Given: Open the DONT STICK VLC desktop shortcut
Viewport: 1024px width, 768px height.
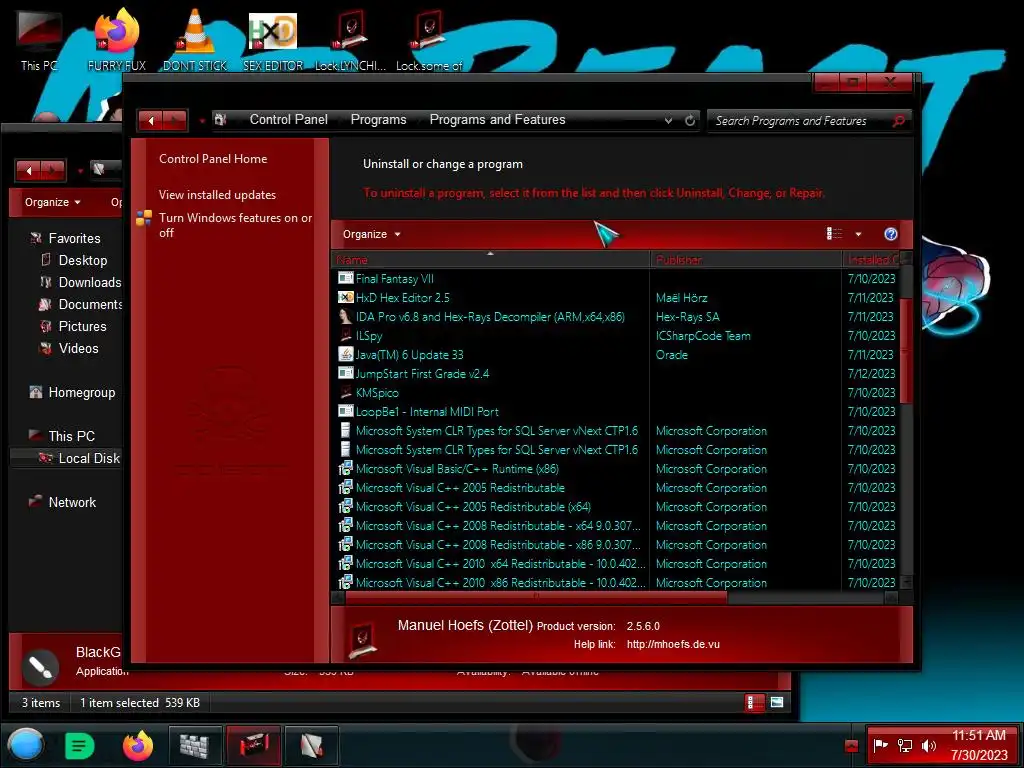Looking at the screenshot, I should coord(195,39).
